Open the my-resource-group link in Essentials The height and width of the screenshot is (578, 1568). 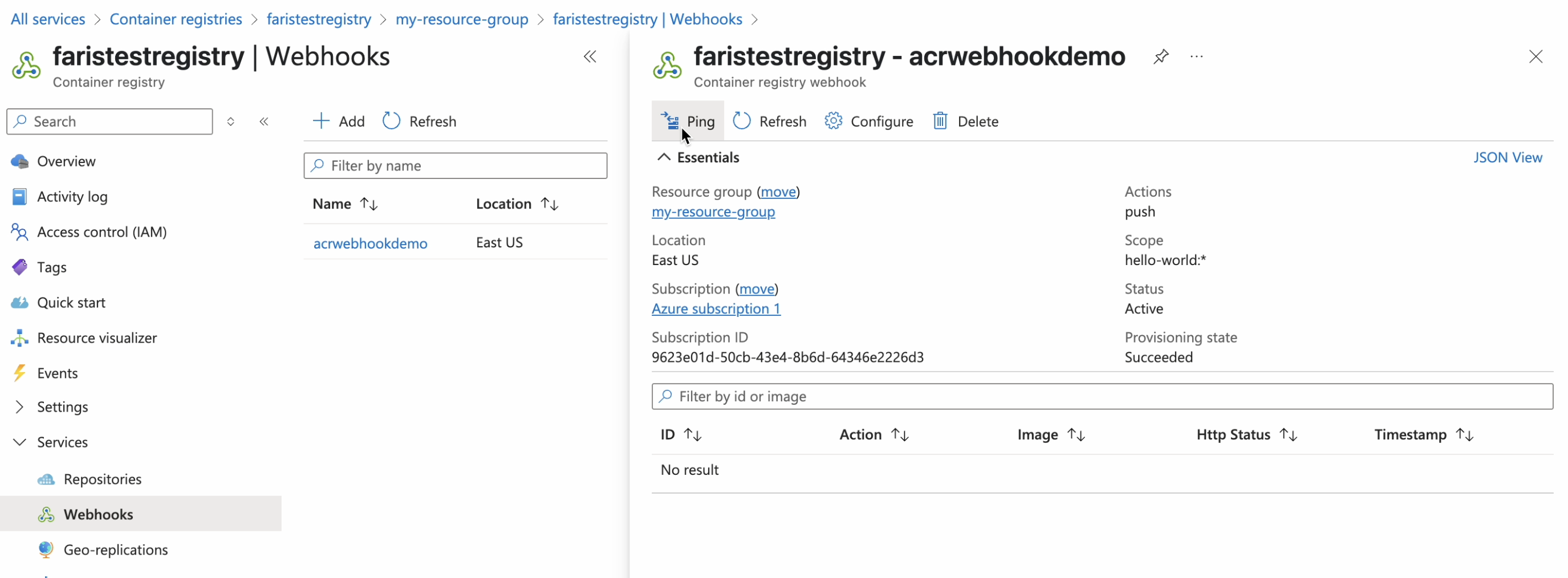click(713, 211)
